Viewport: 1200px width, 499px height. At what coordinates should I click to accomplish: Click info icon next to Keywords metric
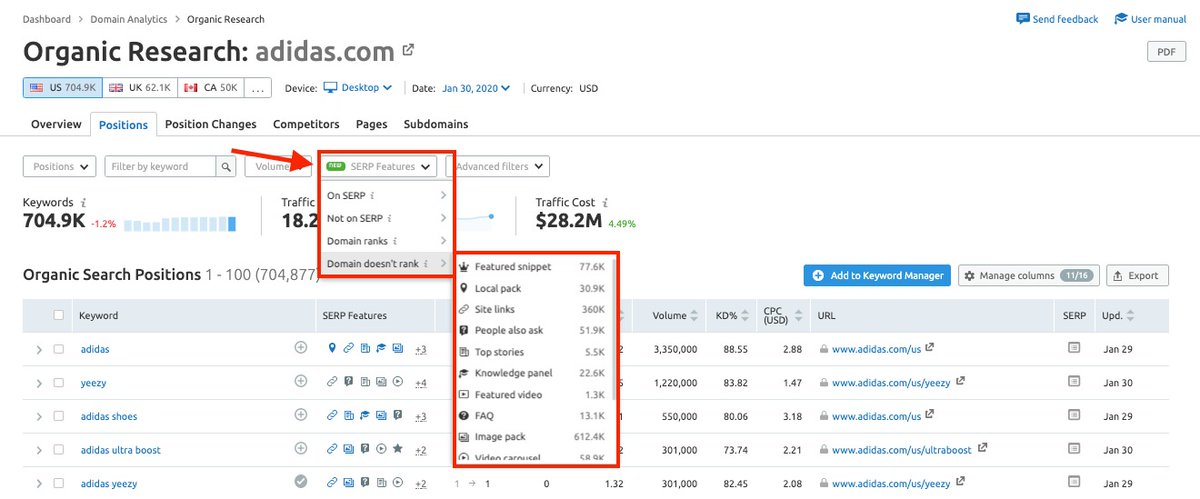tap(83, 203)
